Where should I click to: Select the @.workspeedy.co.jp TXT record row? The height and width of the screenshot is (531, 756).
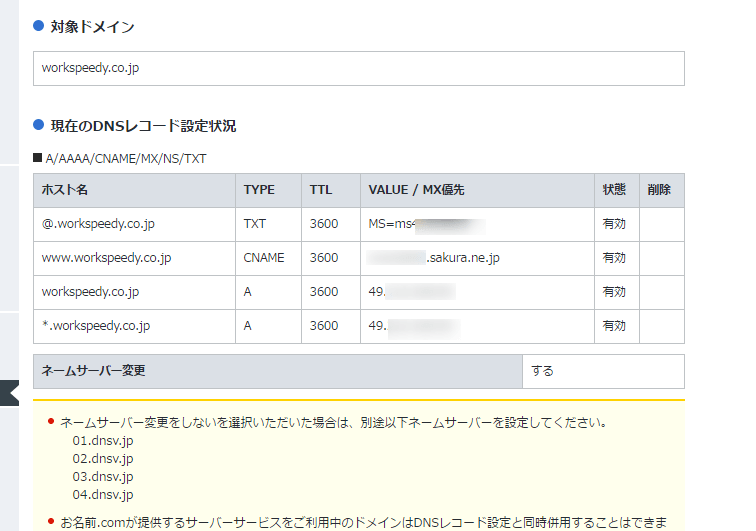tap(96, 224)
